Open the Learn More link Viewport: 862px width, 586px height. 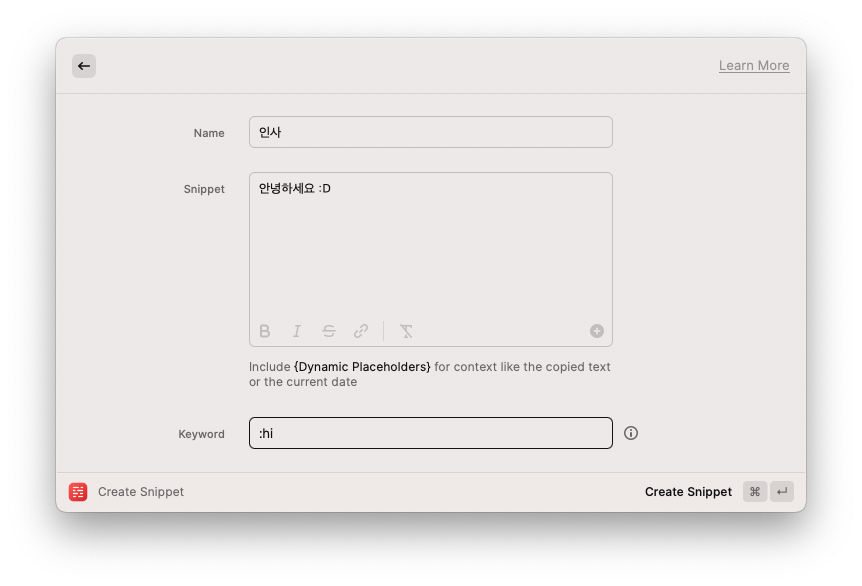coord(754,65)
